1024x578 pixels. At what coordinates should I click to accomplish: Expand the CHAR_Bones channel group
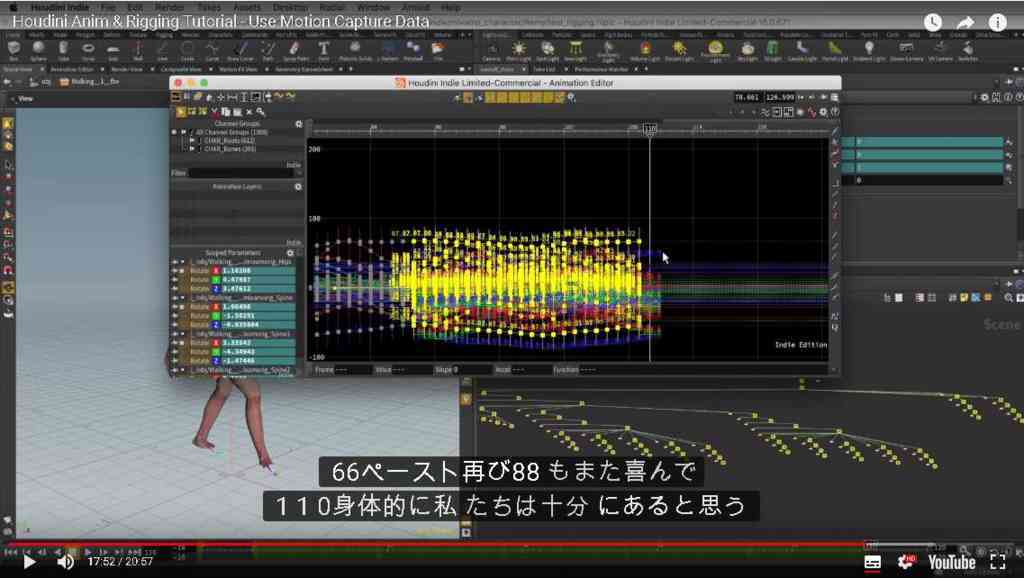tap(192, 149)
